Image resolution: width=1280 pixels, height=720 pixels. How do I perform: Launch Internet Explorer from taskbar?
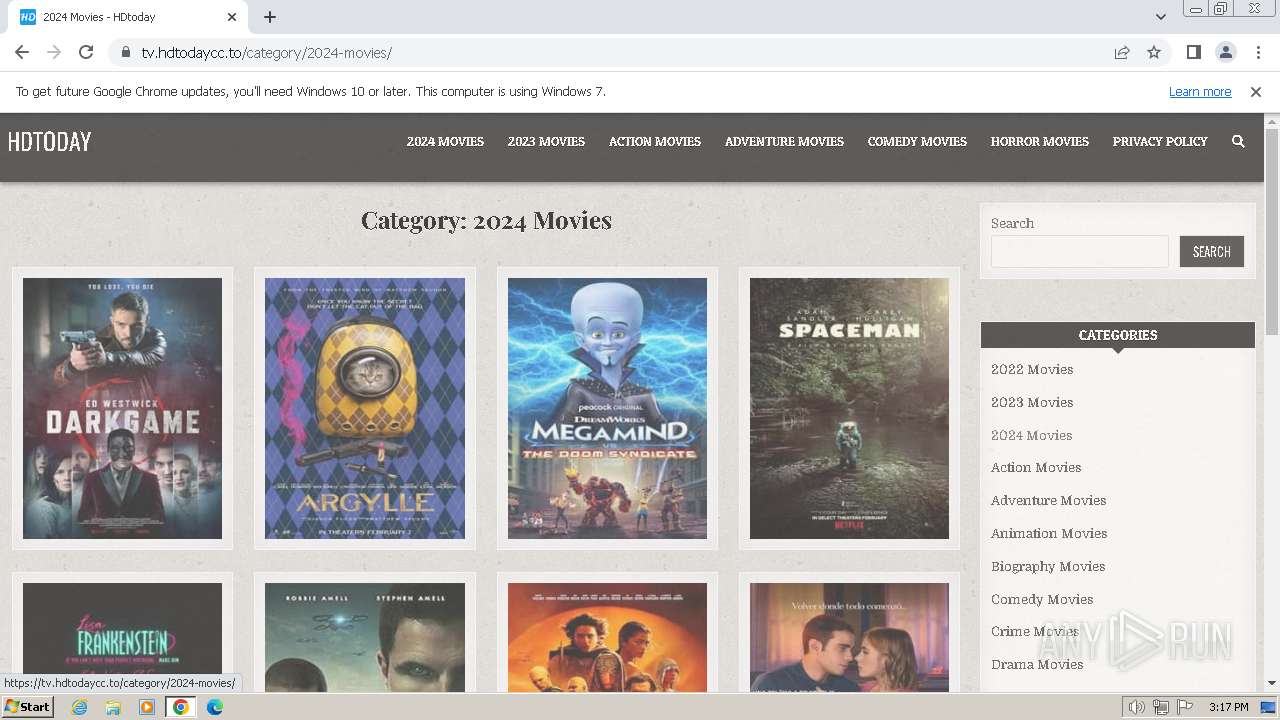79,707
